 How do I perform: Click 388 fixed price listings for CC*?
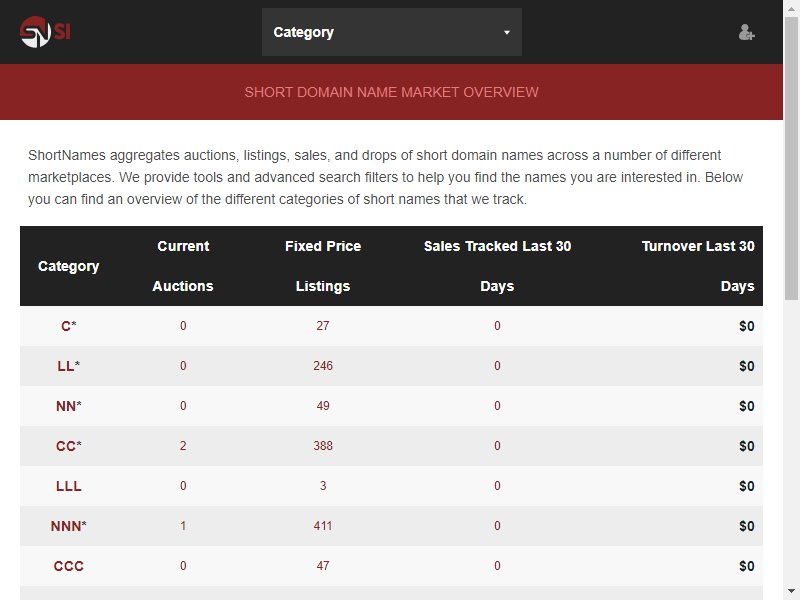pos(323,446)
